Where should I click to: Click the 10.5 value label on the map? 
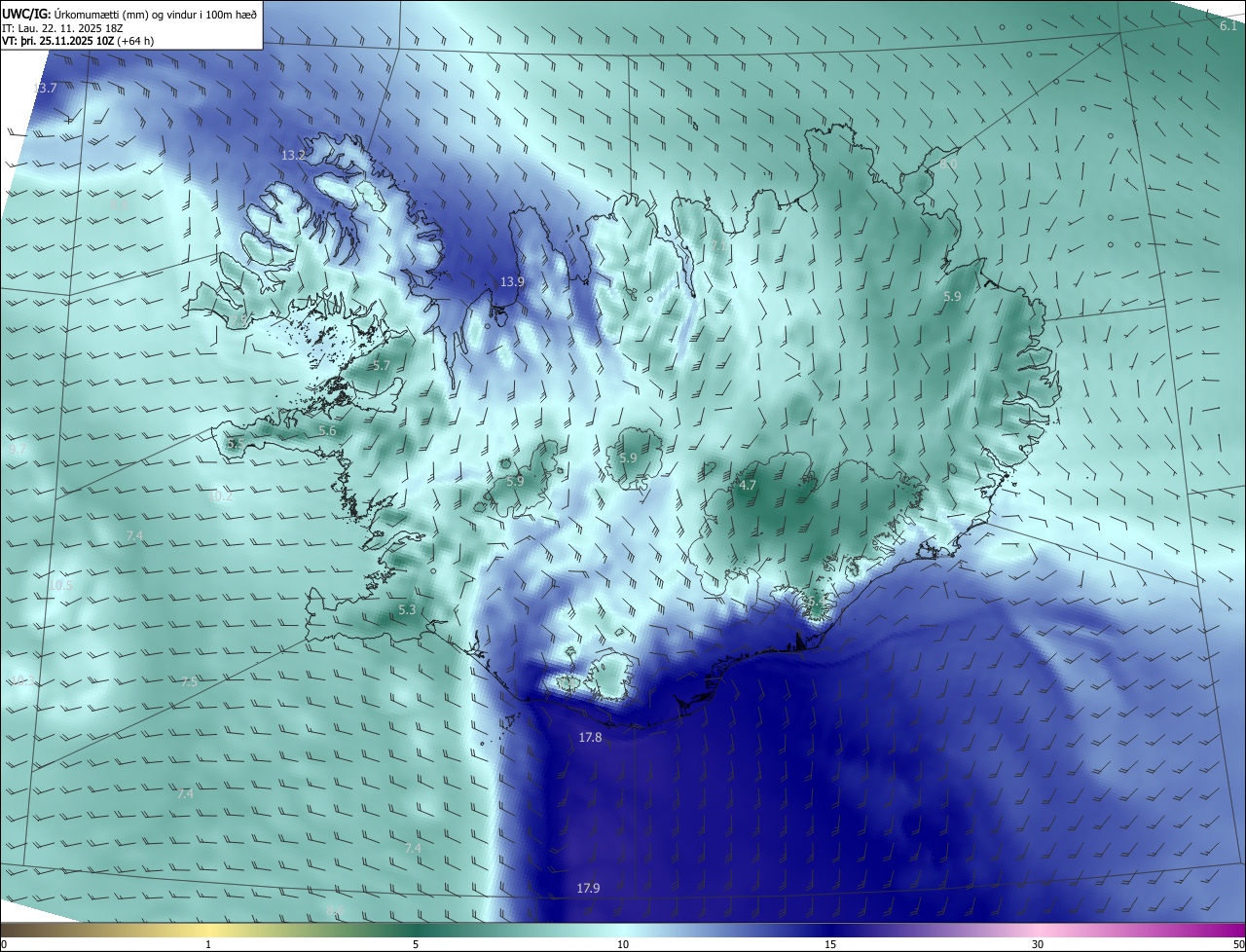click(61, 585)
